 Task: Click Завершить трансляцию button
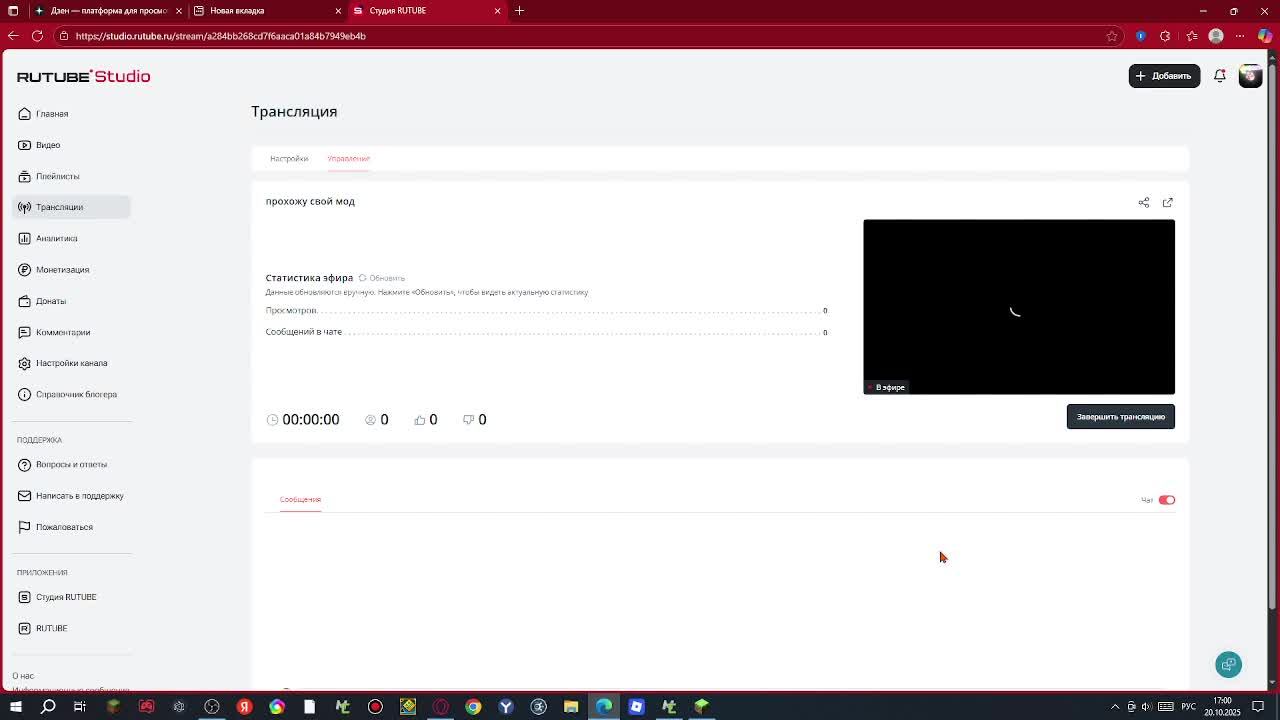pyautogui.click(x=1120, y=417)
